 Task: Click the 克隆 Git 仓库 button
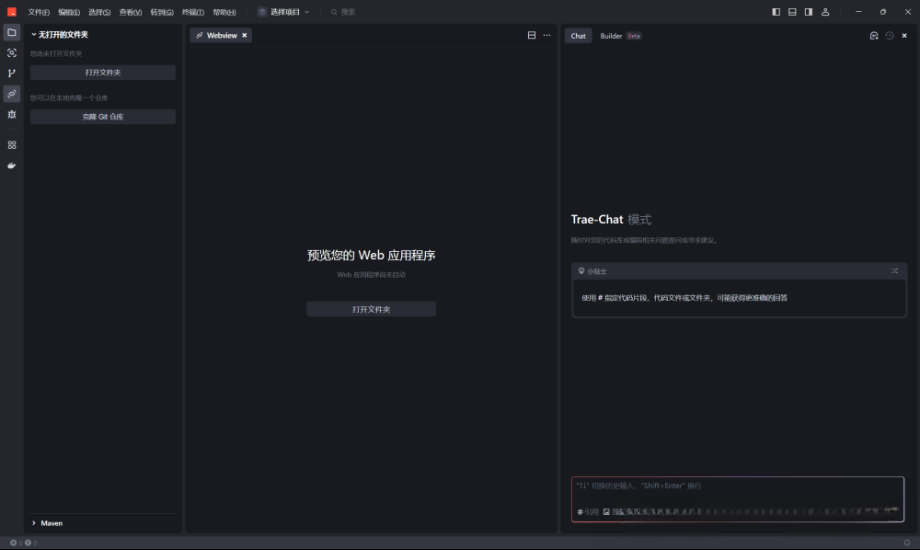click(103, 117)
